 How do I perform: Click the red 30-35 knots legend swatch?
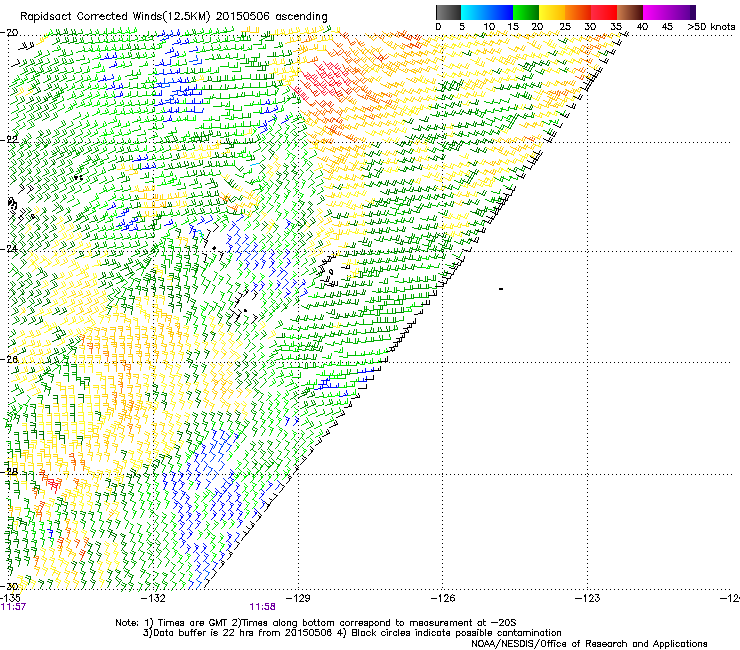click(604, 12)
